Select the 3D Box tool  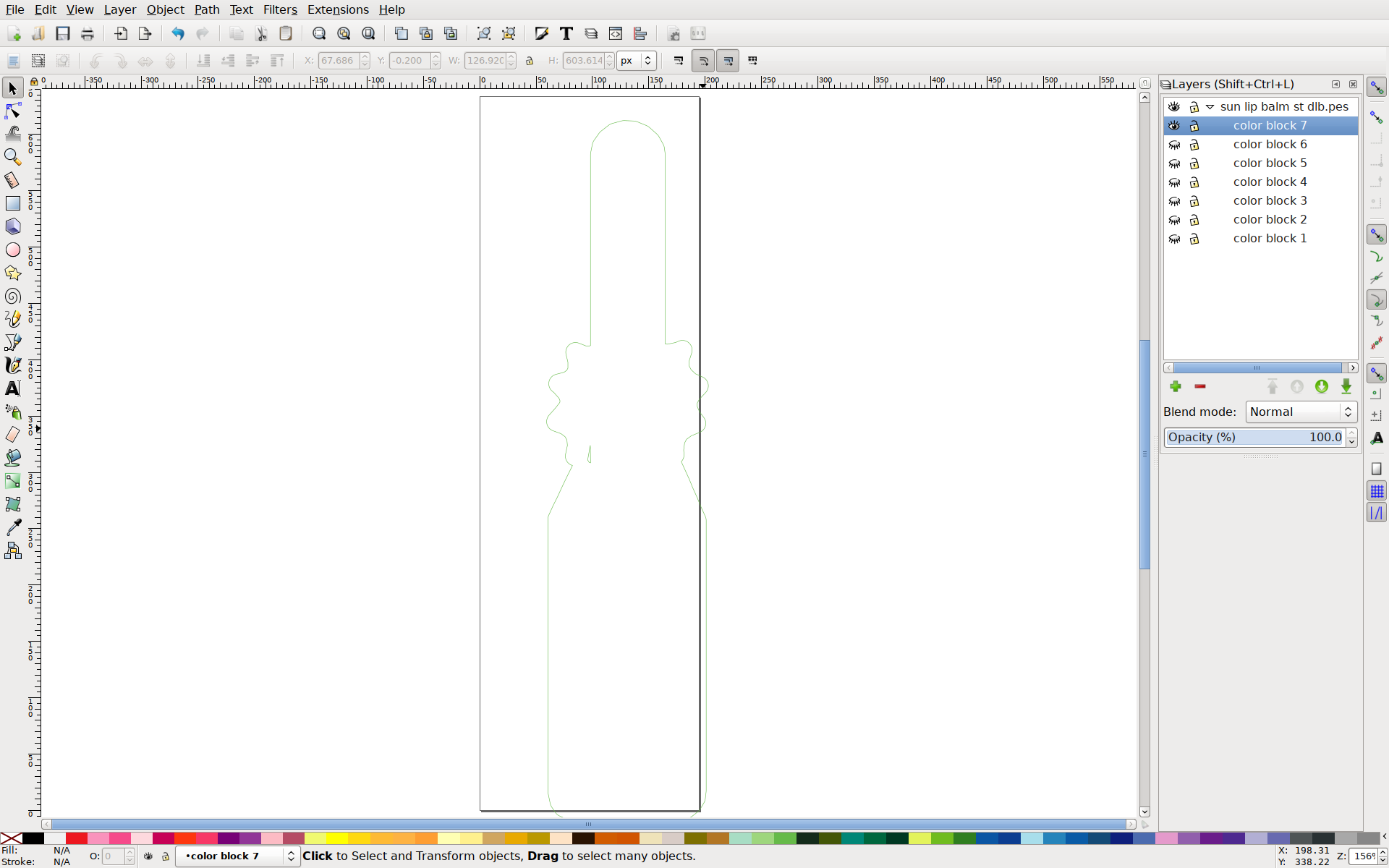12,226
